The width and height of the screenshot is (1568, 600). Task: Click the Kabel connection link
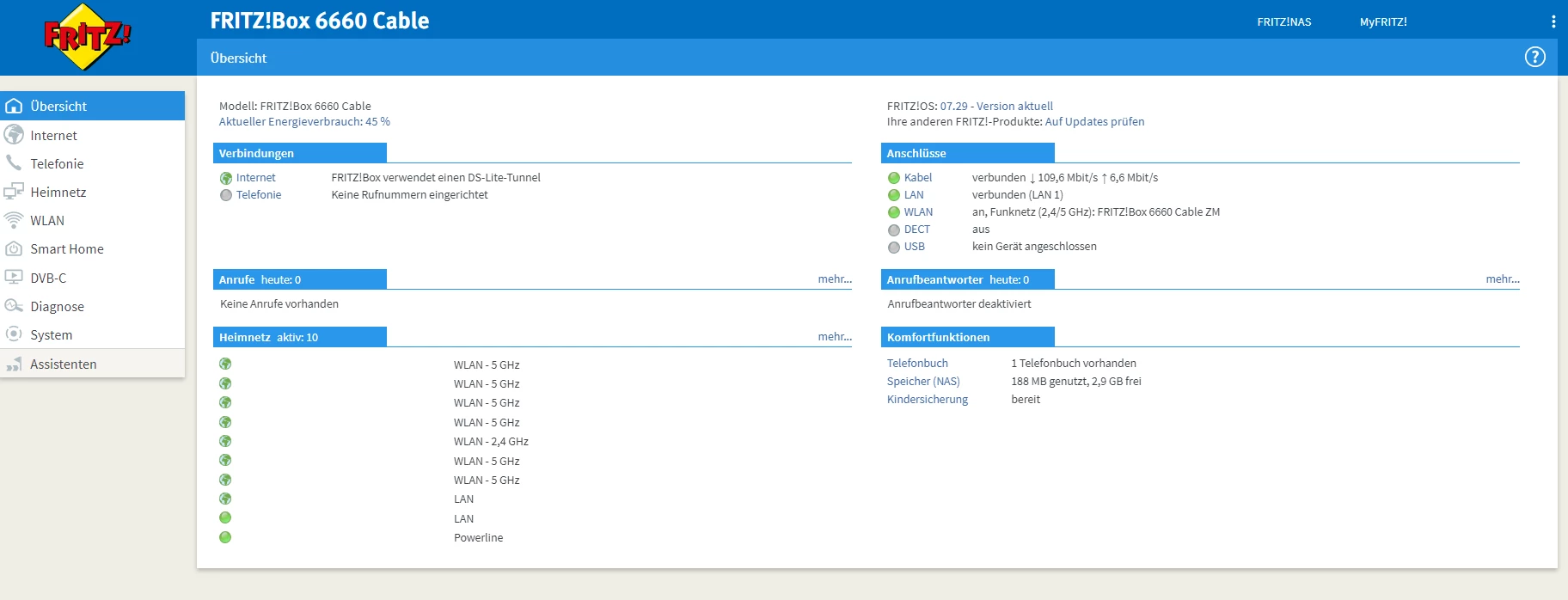click(x=917, y=178)
